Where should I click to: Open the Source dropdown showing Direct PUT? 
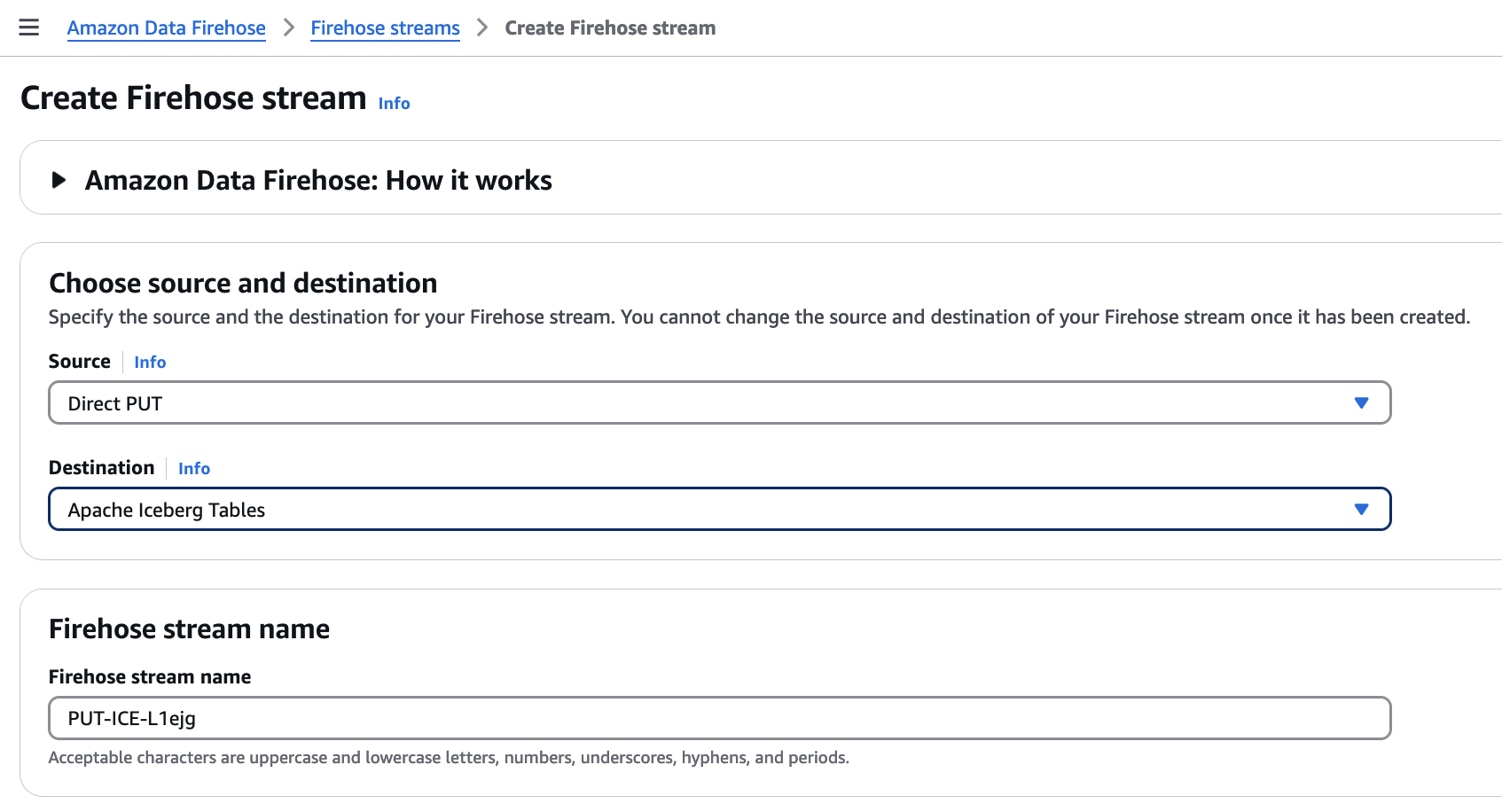[x=700, y=403]
